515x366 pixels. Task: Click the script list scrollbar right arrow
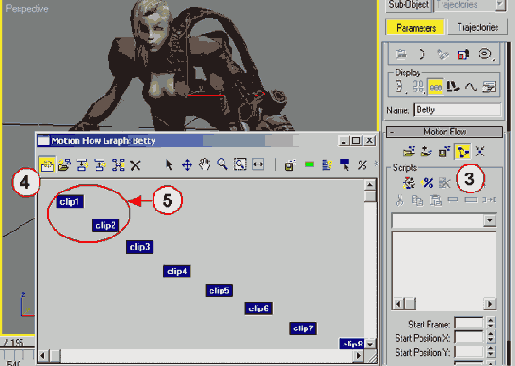click(x=489, y=304)
